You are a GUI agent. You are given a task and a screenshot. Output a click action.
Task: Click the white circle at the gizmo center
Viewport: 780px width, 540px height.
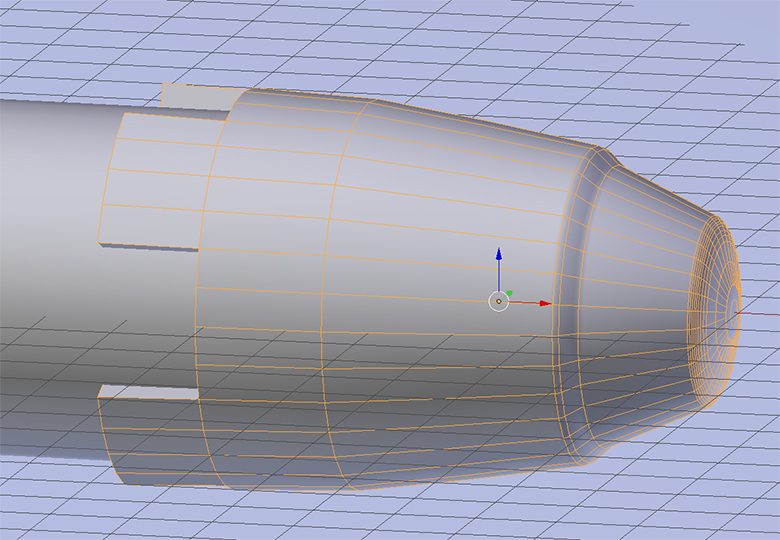click(x=499, y=301)
